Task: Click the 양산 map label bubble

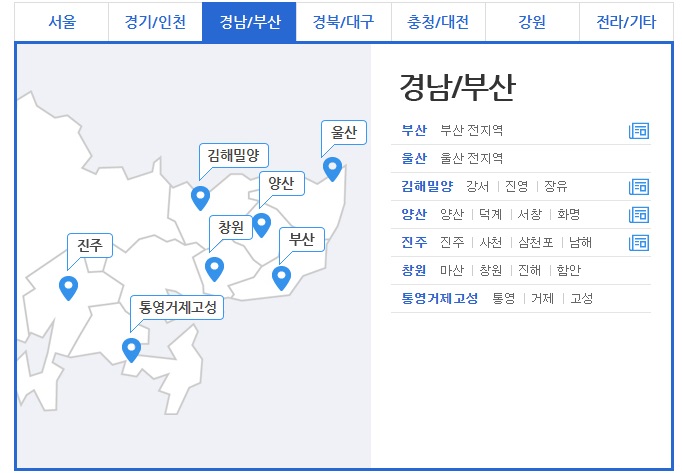Action: point(281,183)
